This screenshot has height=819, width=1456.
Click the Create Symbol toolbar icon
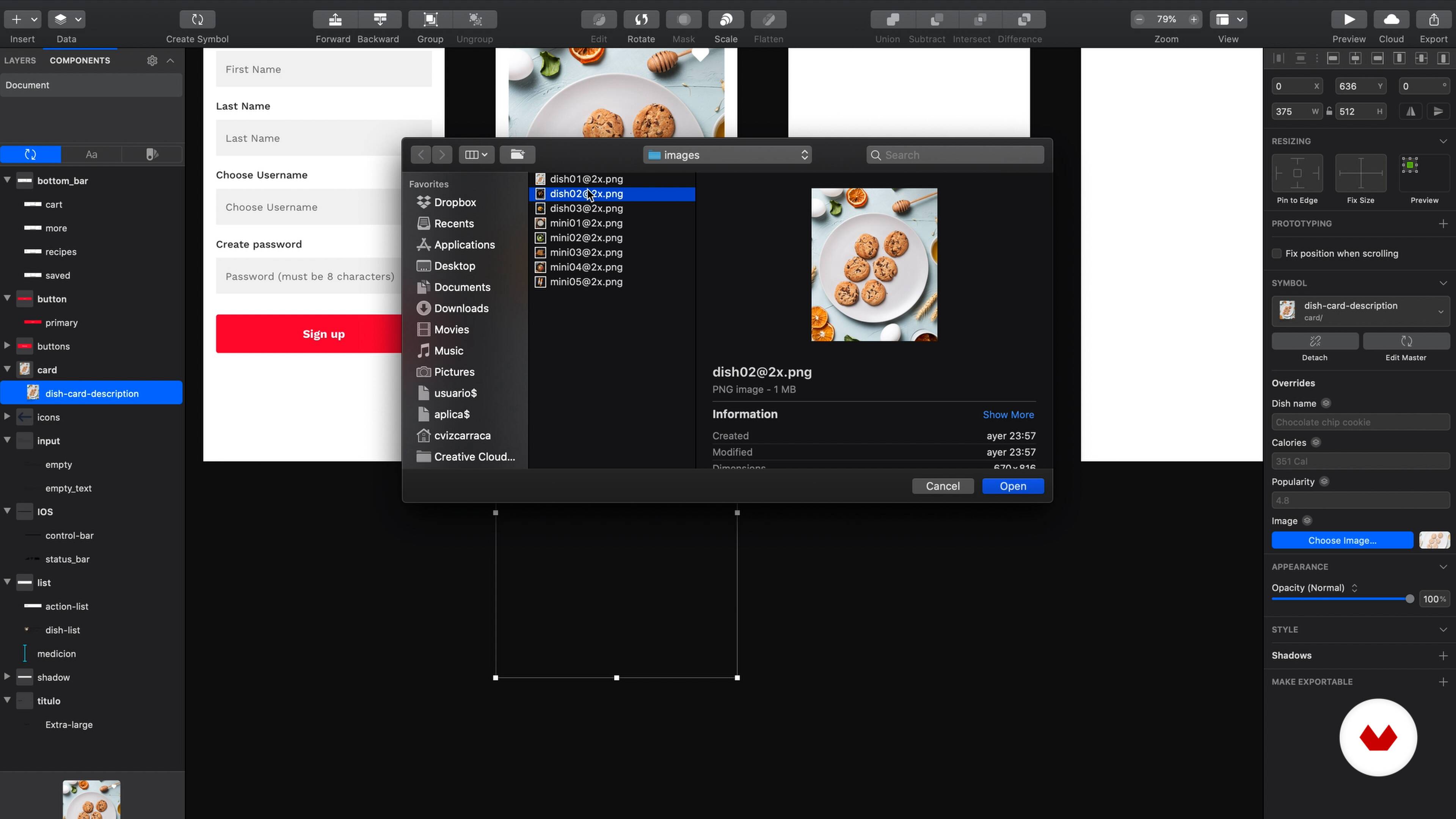pos(197,20)
